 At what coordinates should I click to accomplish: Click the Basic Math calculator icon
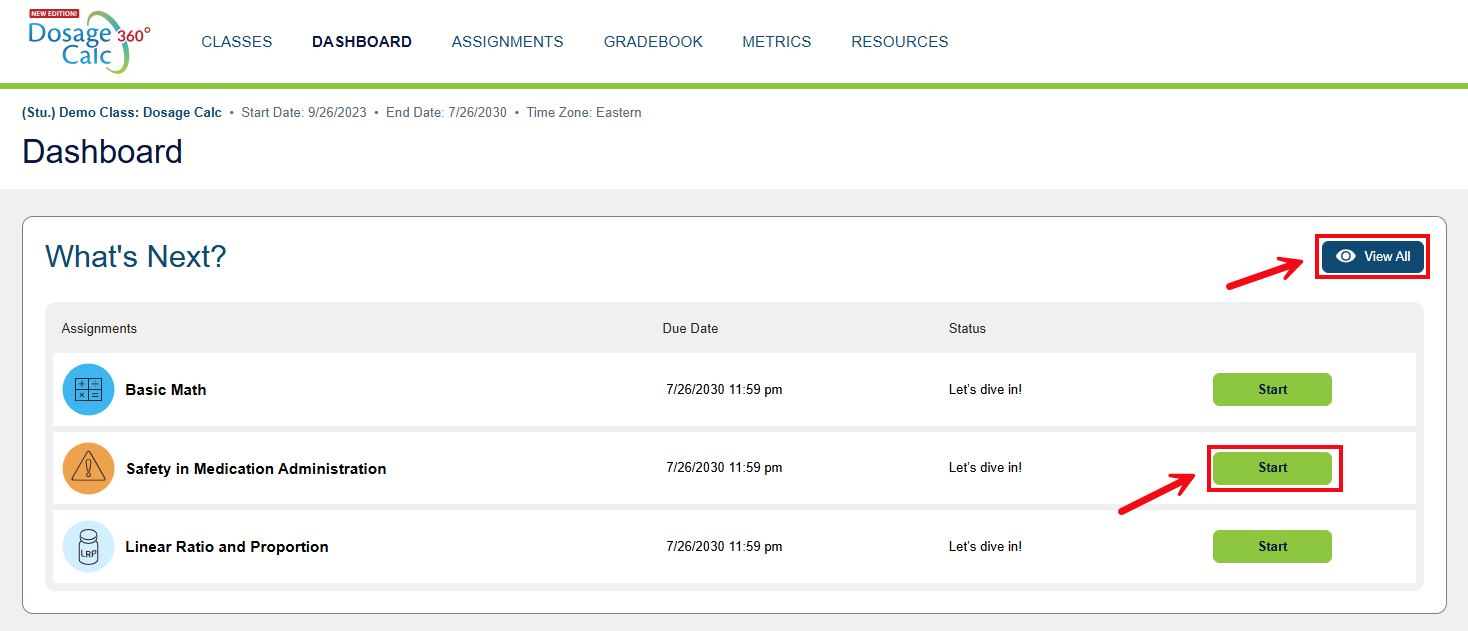pos(88,389)
